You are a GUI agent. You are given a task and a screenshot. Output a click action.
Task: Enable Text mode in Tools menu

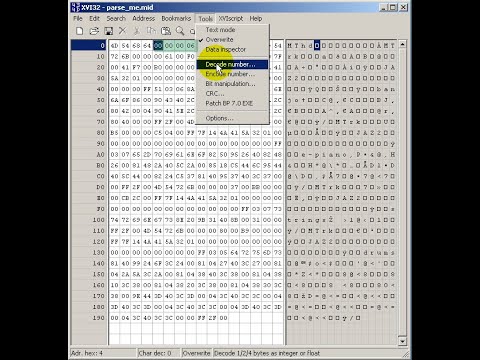coord(232,30)
